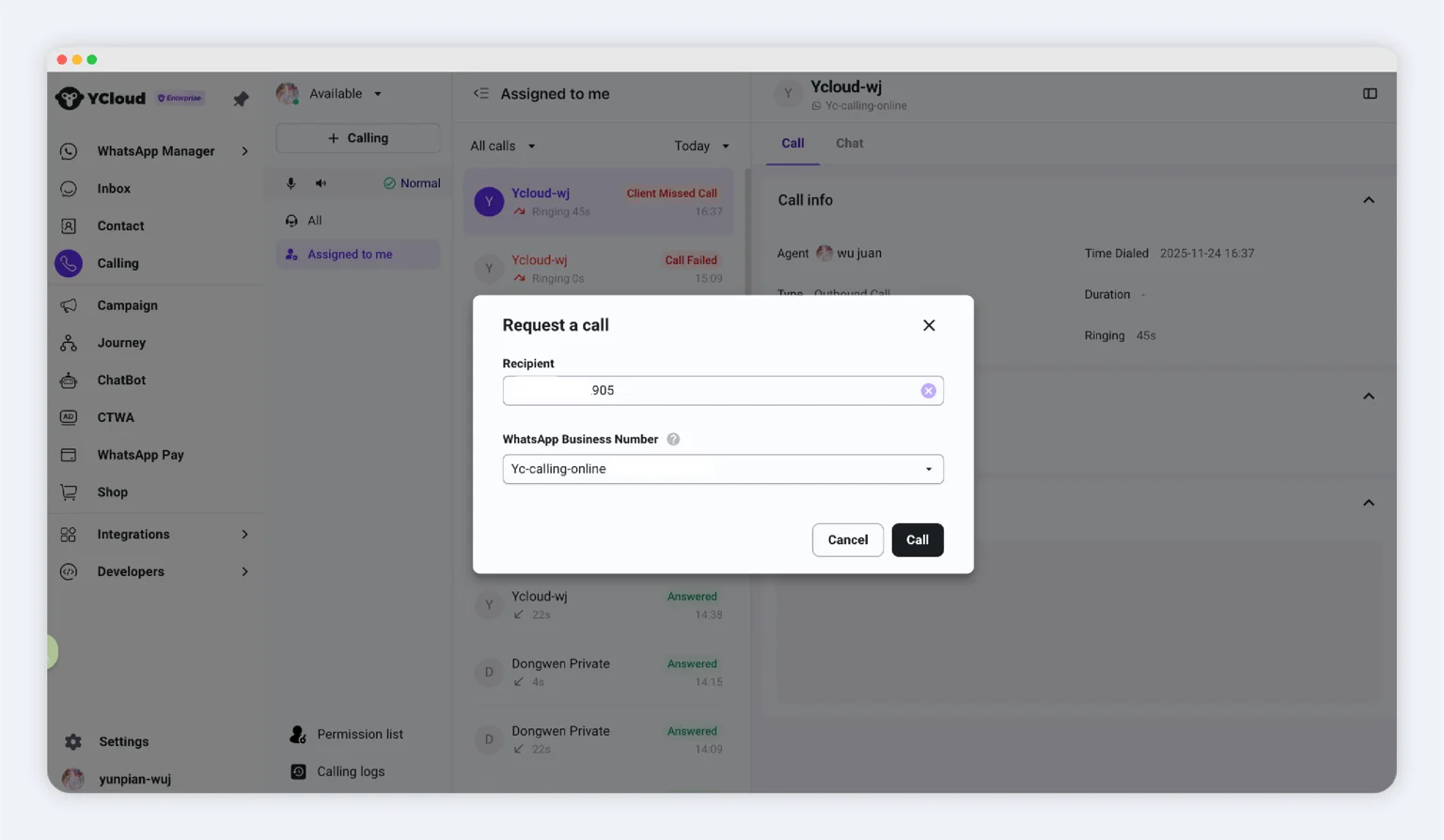Switch to the Chat tab
The image size is (1444, 840).
pyautogui.click(x=850, y=144)
